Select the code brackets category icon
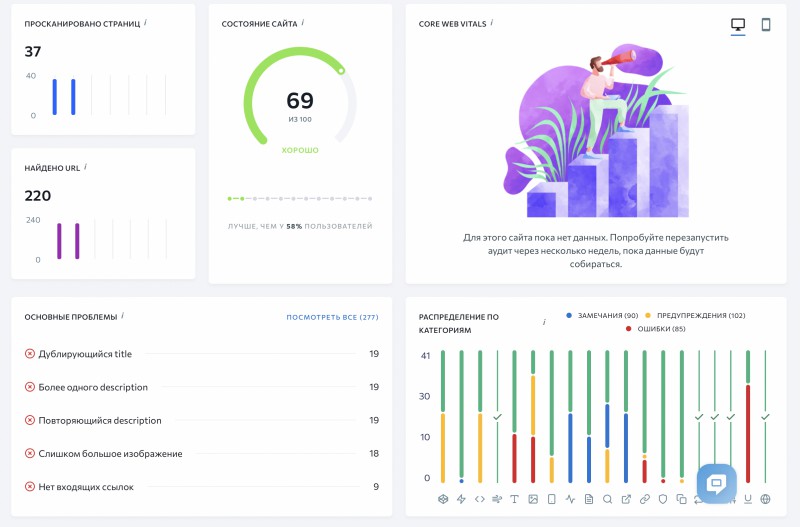The width and height of the screenshot is (800, 527). (480, 499)
